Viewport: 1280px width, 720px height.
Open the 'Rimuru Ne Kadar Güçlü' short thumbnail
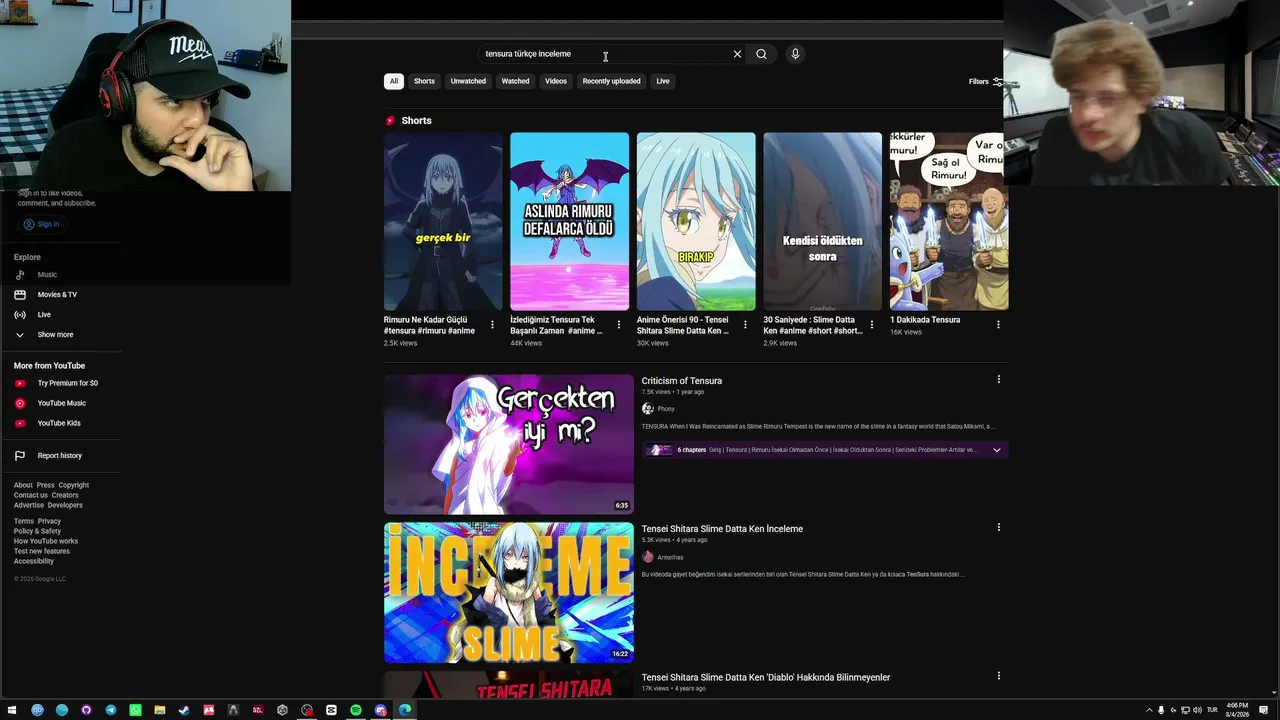pyautogui.click(x=443, y=221)
